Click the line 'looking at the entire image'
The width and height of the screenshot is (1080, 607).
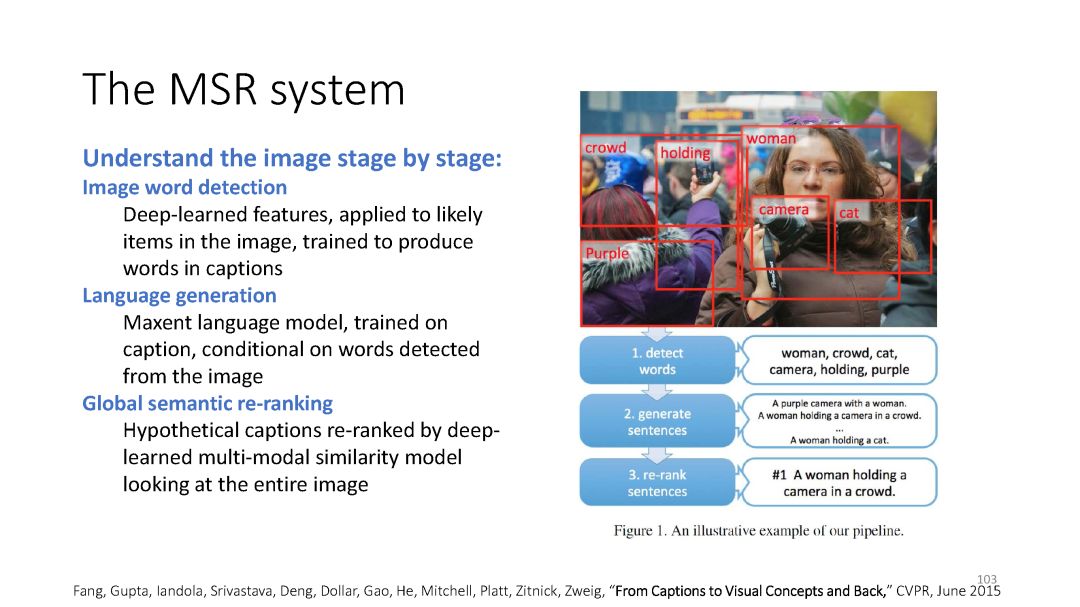point(245,484)
